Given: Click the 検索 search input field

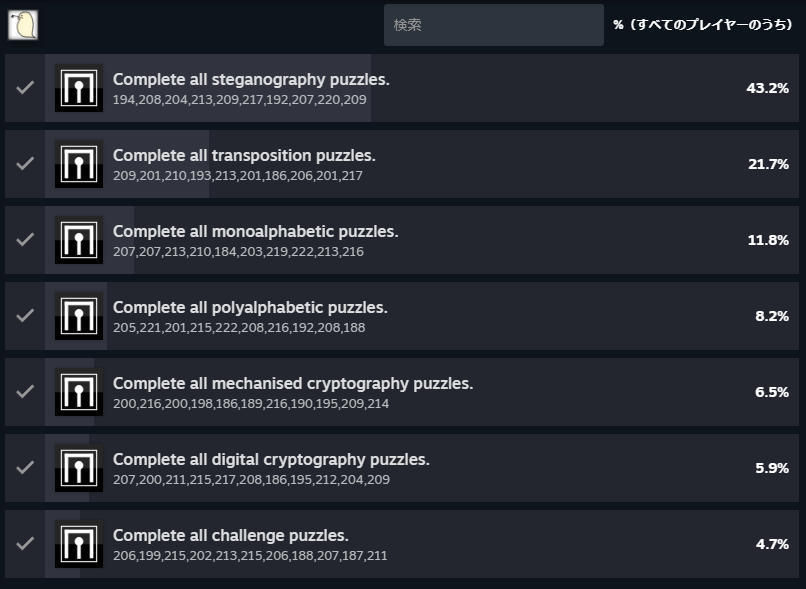Looking at the screenshot, I should pos(493,25).
